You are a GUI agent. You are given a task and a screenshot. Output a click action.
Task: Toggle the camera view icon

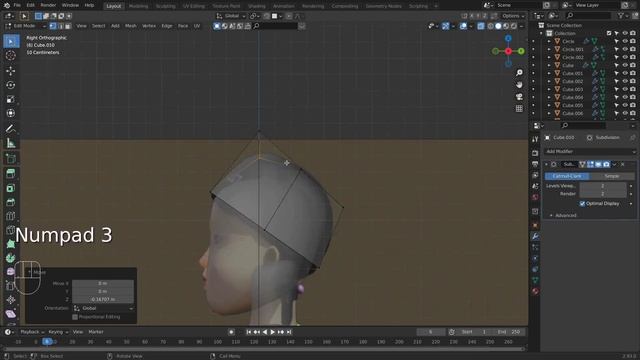pyautogui.click(x=519, y=97)
